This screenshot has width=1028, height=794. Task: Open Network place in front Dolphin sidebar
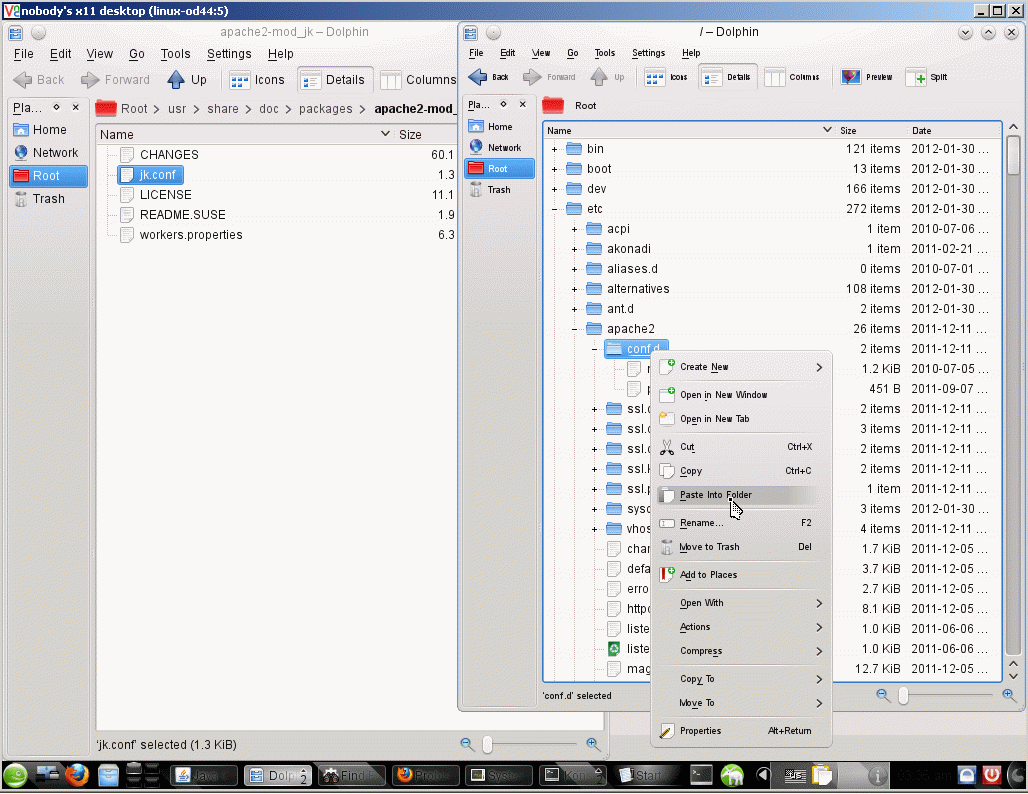499,148
